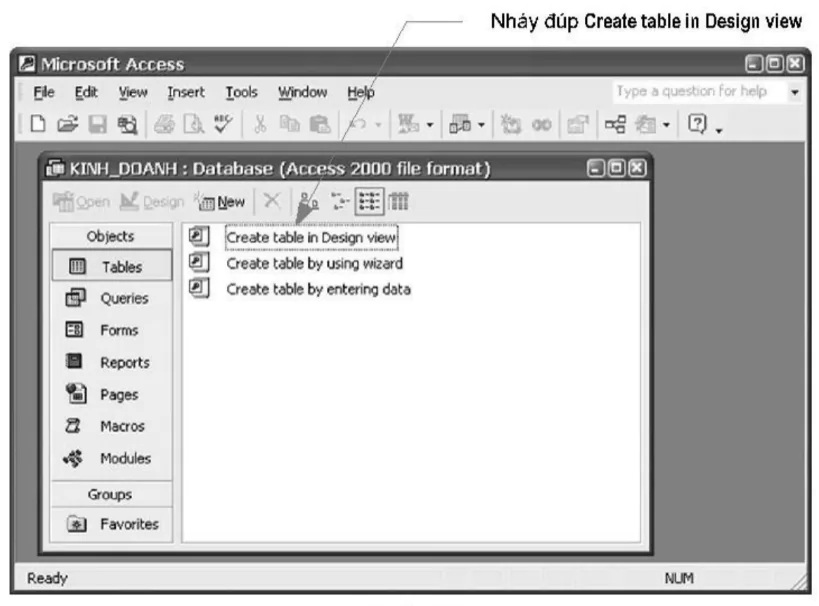This screenshot has height=606, width=819.
Task: Select Favorites under Groups
Action: (111, 524)
